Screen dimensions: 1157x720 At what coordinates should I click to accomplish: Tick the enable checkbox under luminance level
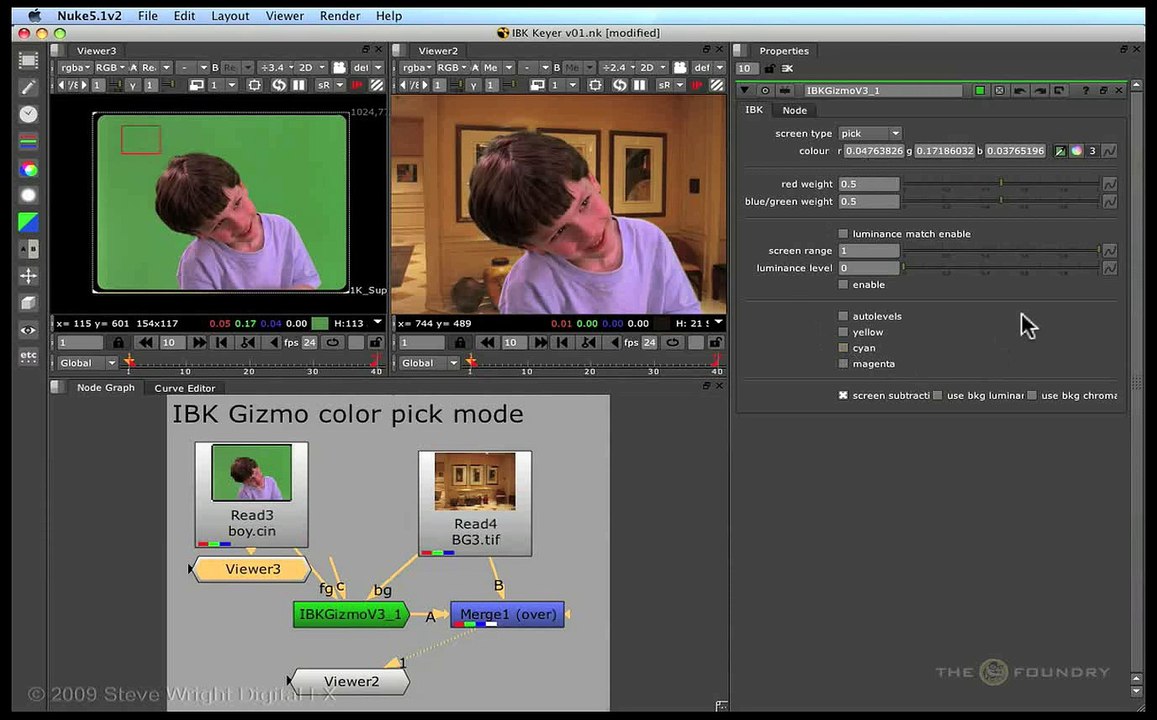843,285
